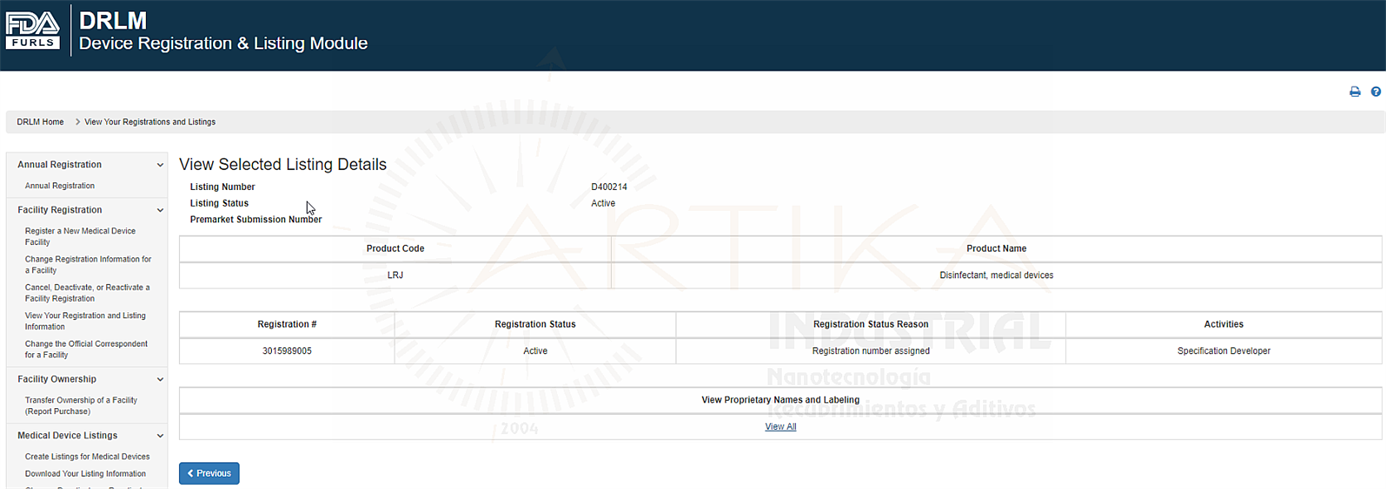Click View Your Registration and Listing Information
1386x489 pixels.
click(85, 321)
